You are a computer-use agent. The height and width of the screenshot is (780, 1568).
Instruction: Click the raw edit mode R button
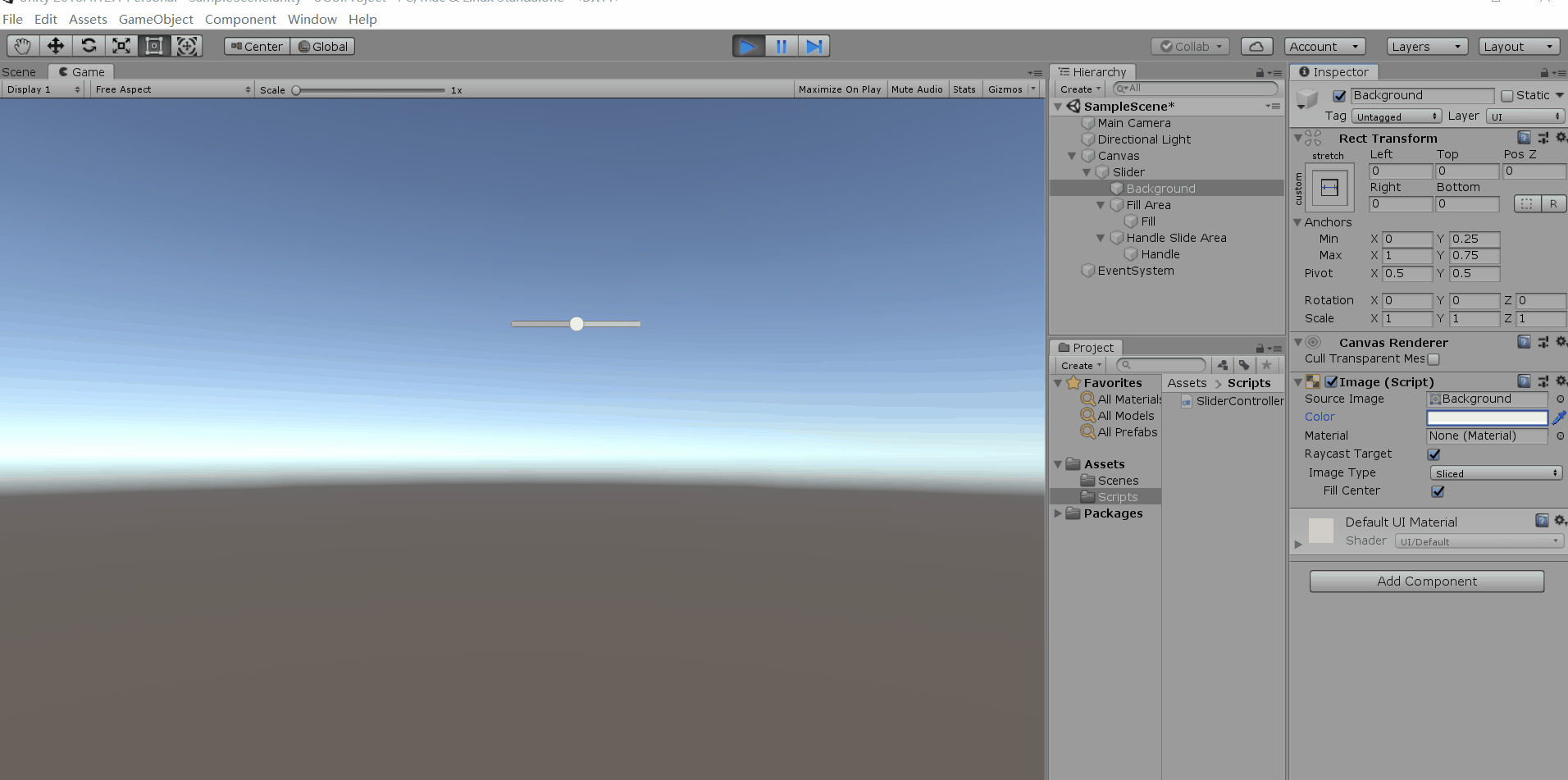coord(1553,204)
